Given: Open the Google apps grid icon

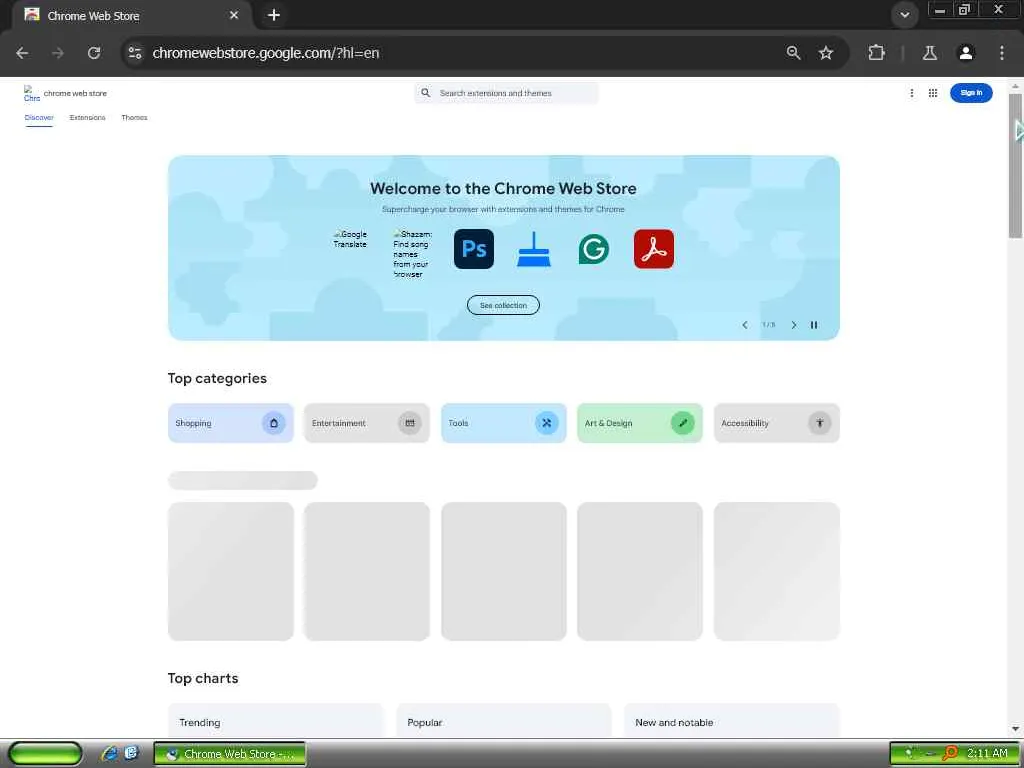Looking at the screenshot, I should 933,93.
